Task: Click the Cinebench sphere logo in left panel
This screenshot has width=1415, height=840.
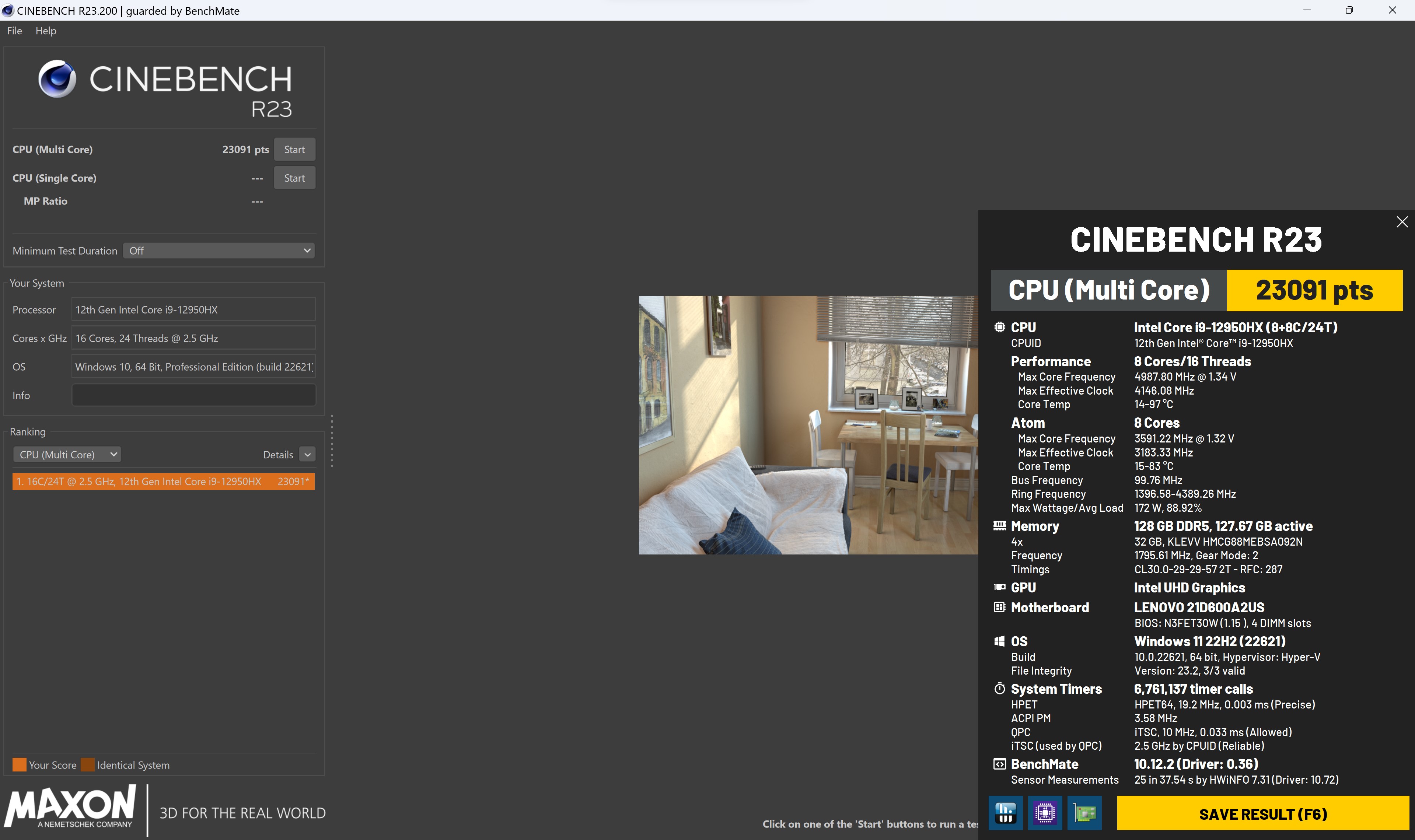Action: 57,79
